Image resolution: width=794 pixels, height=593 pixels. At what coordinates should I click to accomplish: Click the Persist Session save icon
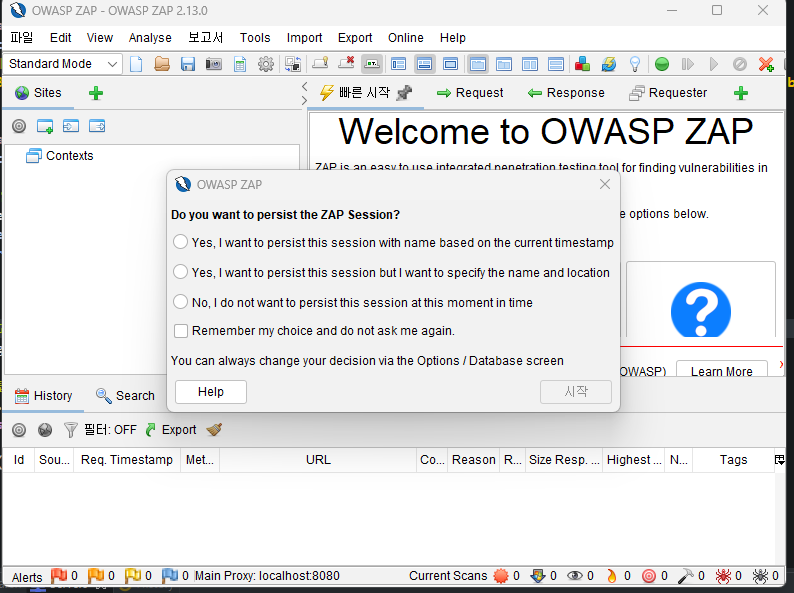pyautogui.click(x=188, y=64)
